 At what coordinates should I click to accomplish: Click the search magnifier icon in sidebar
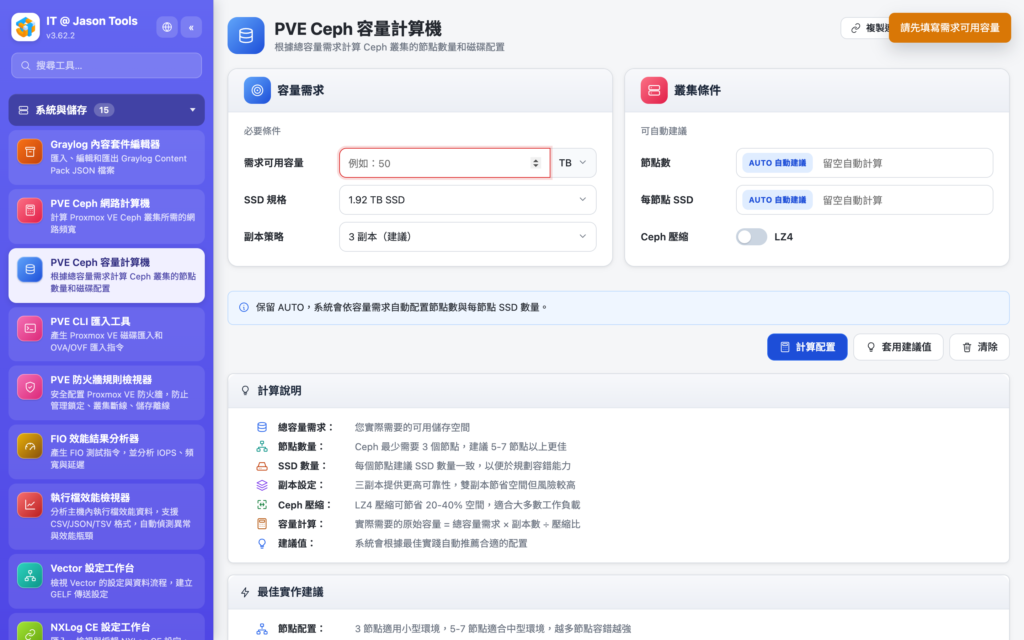pos(25,65)
